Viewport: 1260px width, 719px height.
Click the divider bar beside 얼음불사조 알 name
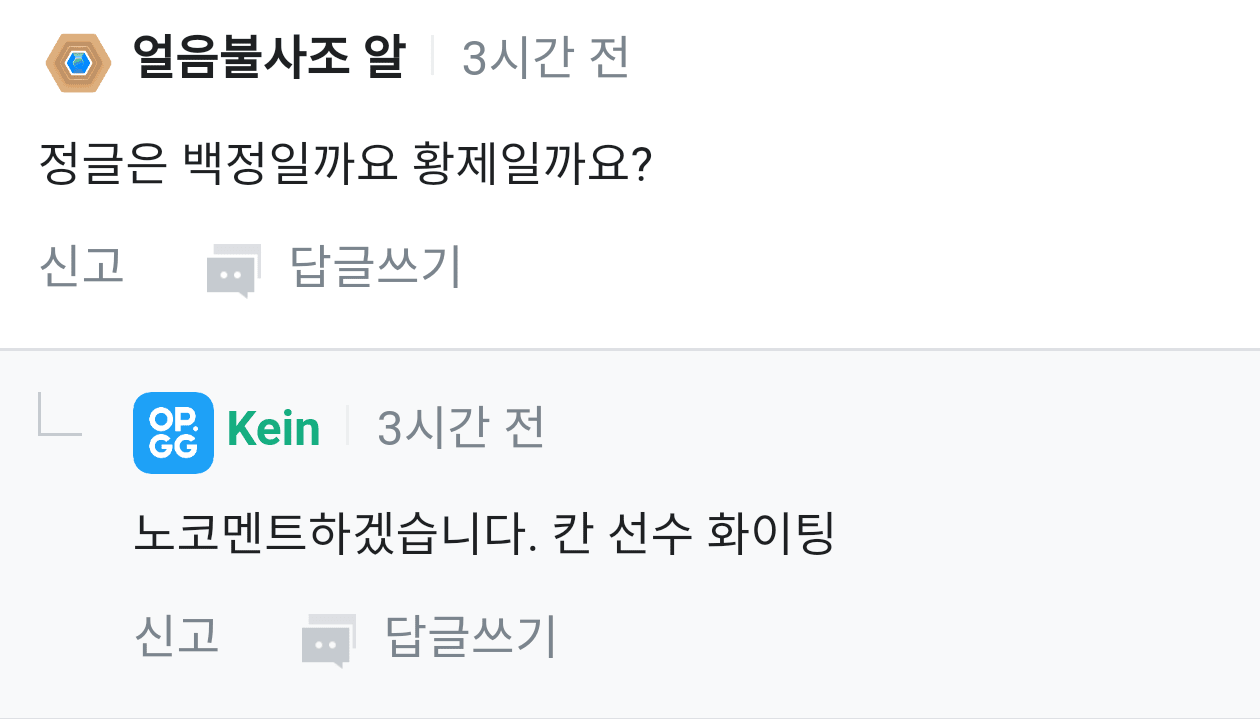433,56
